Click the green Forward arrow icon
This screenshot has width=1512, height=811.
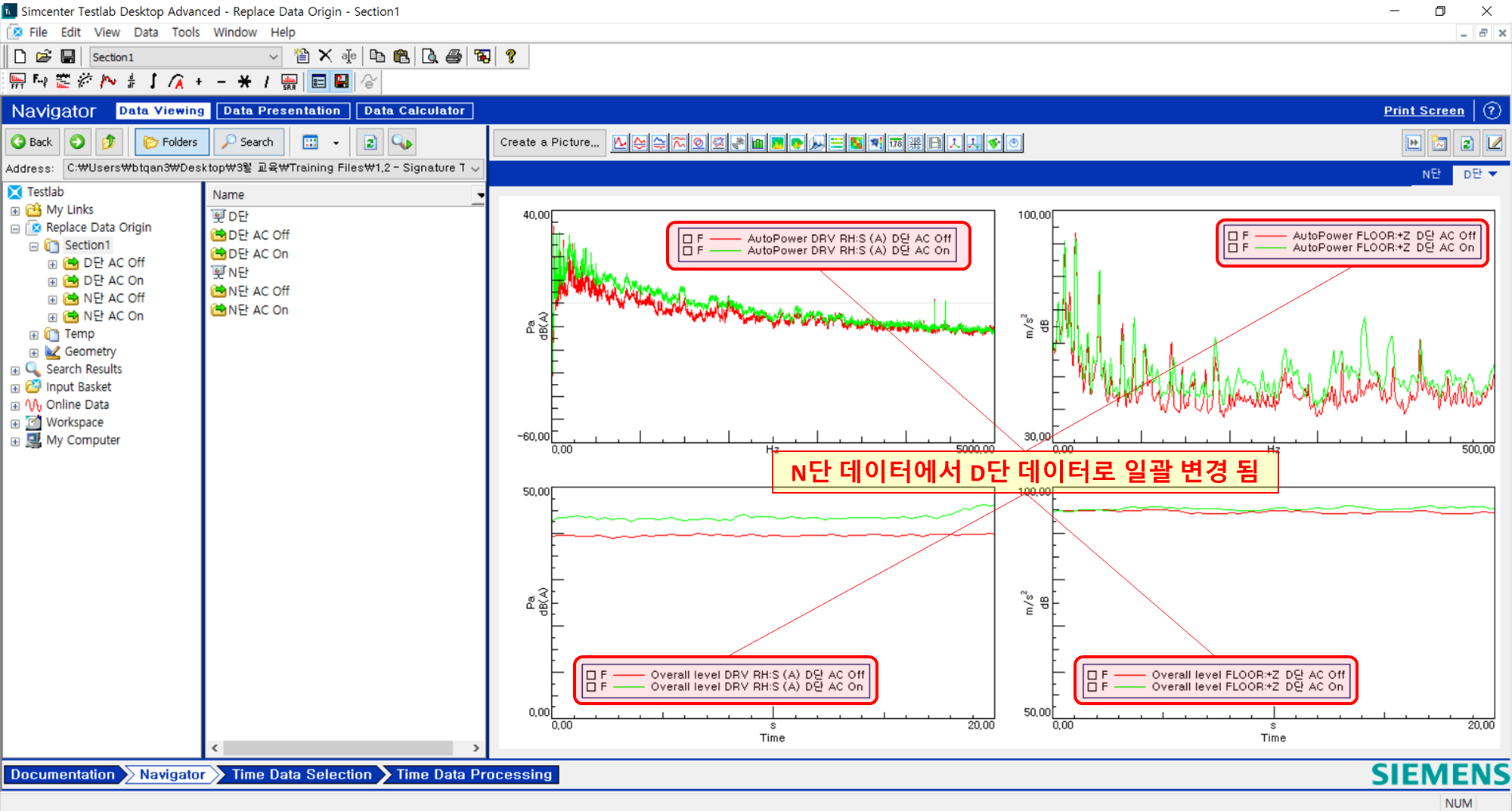pyautogui.click(x=77, y=142)
